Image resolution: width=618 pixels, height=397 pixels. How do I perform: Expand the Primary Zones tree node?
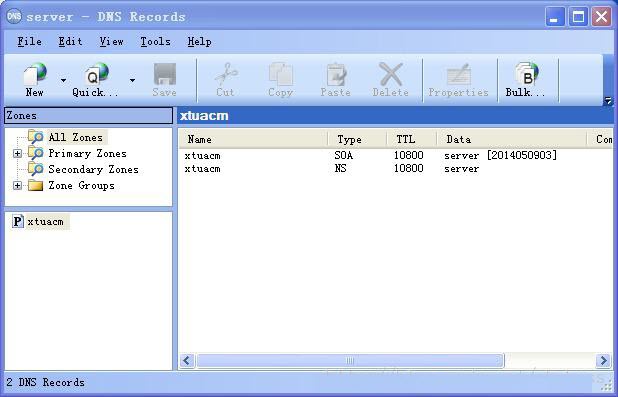tap(17, 153)
